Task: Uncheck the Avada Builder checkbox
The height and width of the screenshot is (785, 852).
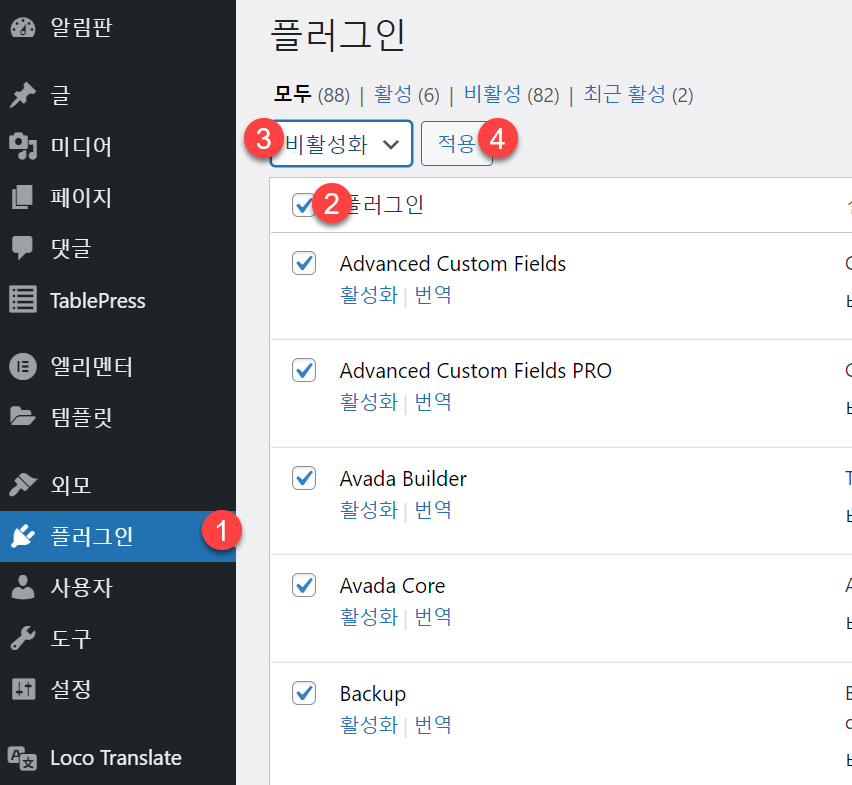Action: pos(304,478)
